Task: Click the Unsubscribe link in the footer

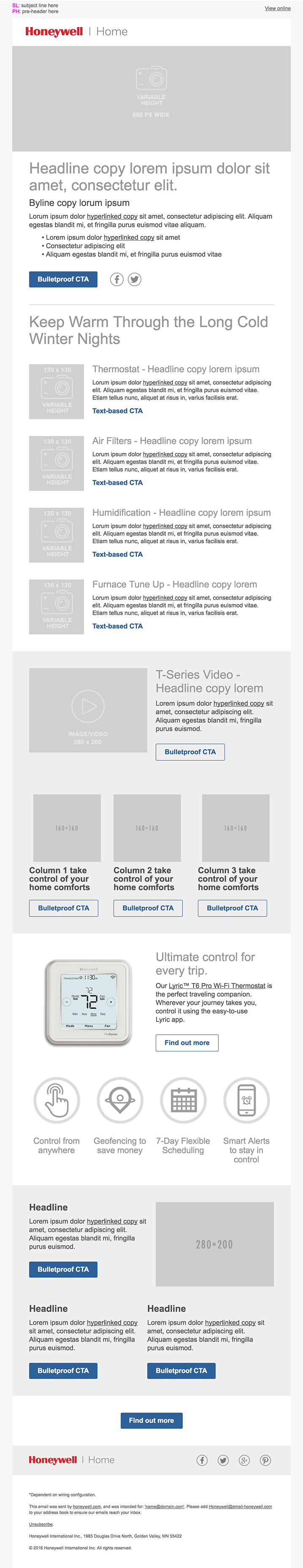Action: click(41, 1524)
